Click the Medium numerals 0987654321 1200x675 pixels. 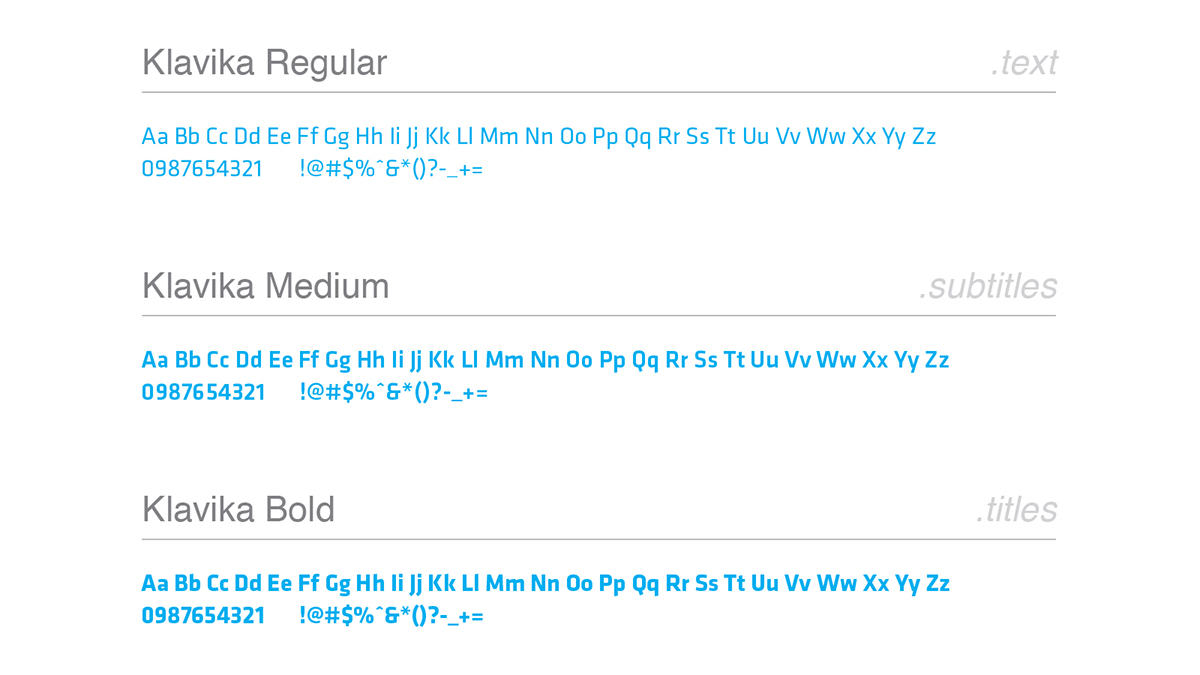coord(204,392)
